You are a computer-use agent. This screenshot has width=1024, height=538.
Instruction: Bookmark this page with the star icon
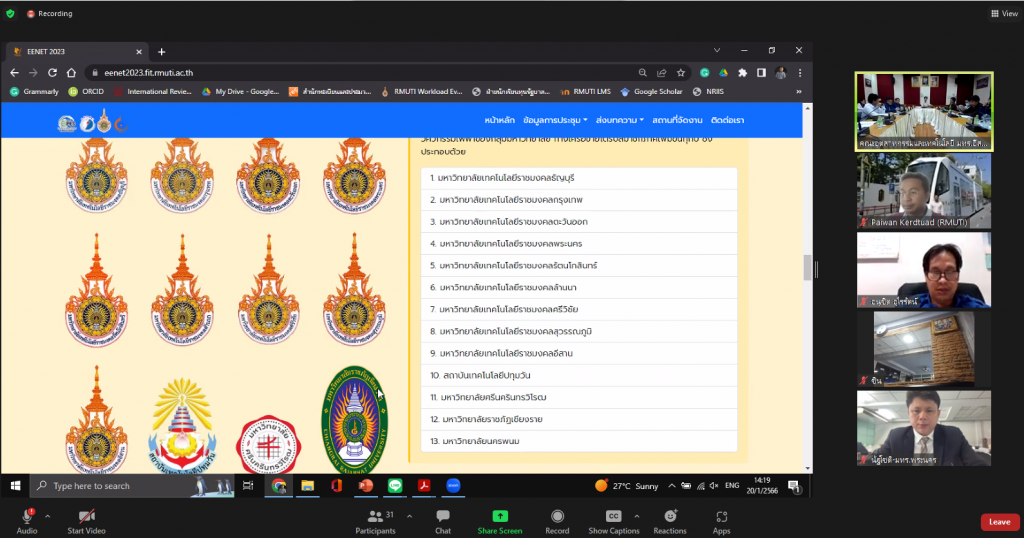[681, 72]
